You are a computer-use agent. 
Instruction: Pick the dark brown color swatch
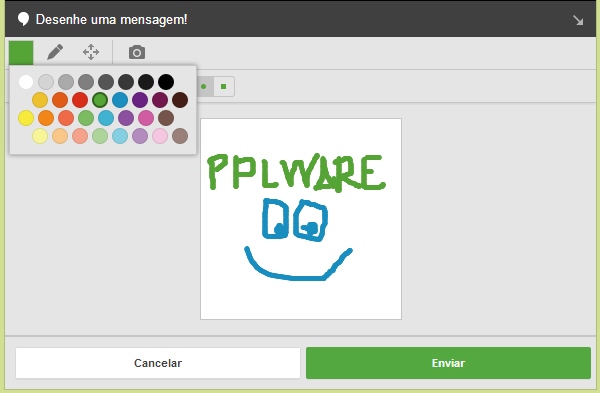180,100
